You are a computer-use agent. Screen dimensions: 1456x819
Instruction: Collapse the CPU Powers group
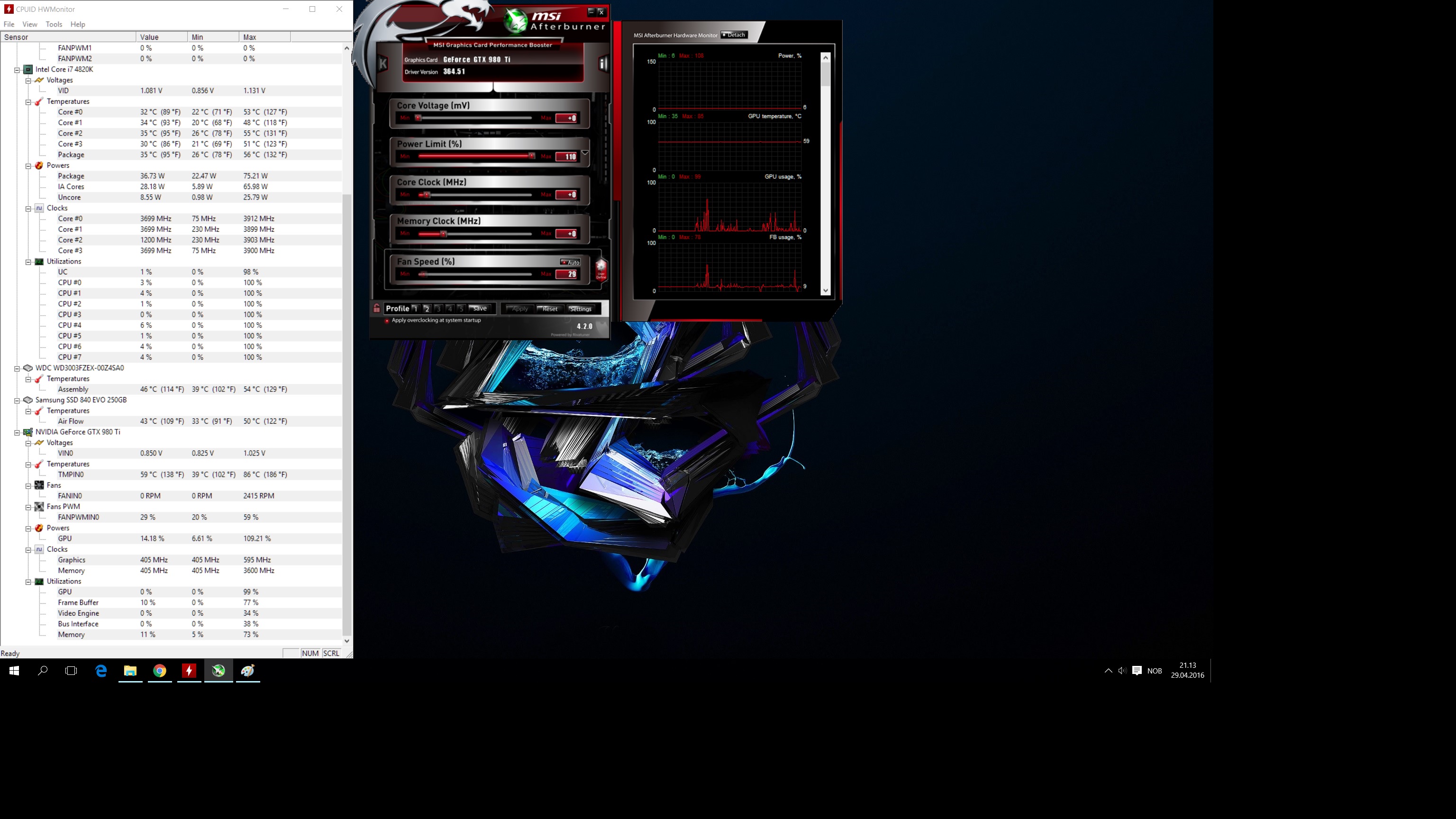tap(28, 165)
